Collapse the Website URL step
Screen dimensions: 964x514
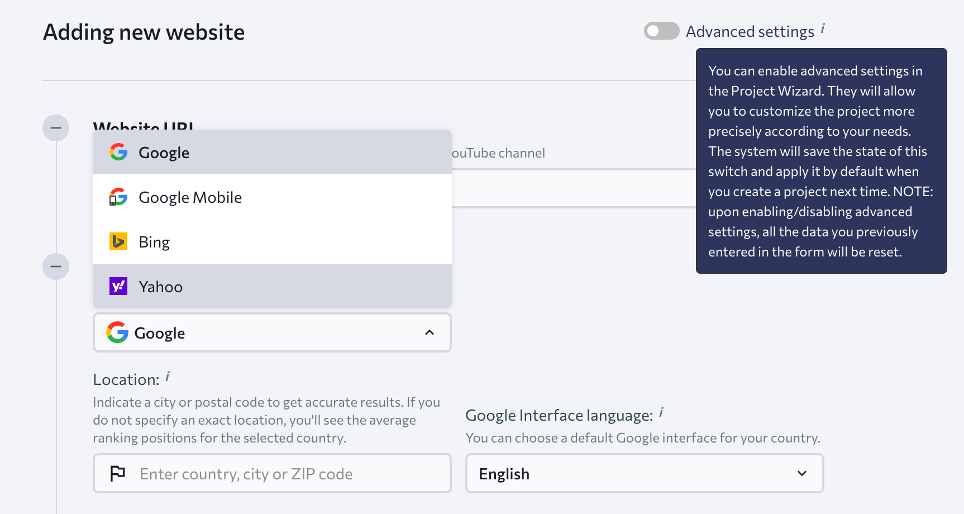pyautogui.click(x=57, y=127)
